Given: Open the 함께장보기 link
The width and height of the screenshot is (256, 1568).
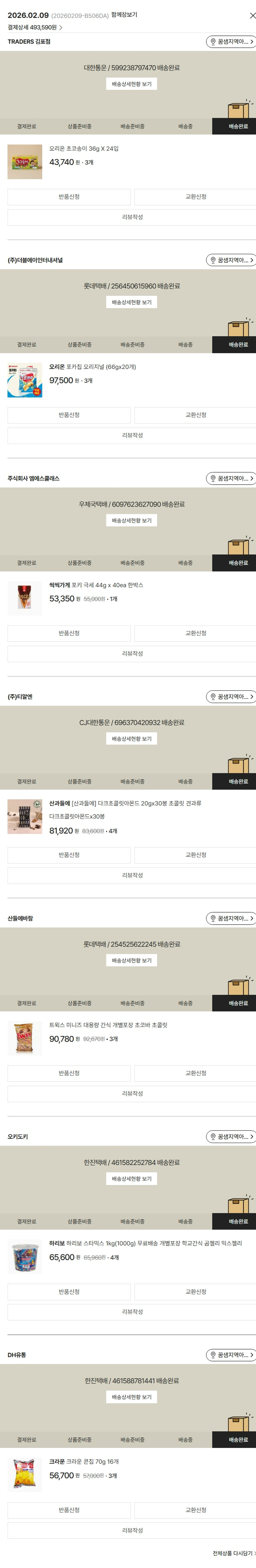Looking at the screenshot, I should coord(124,15).
